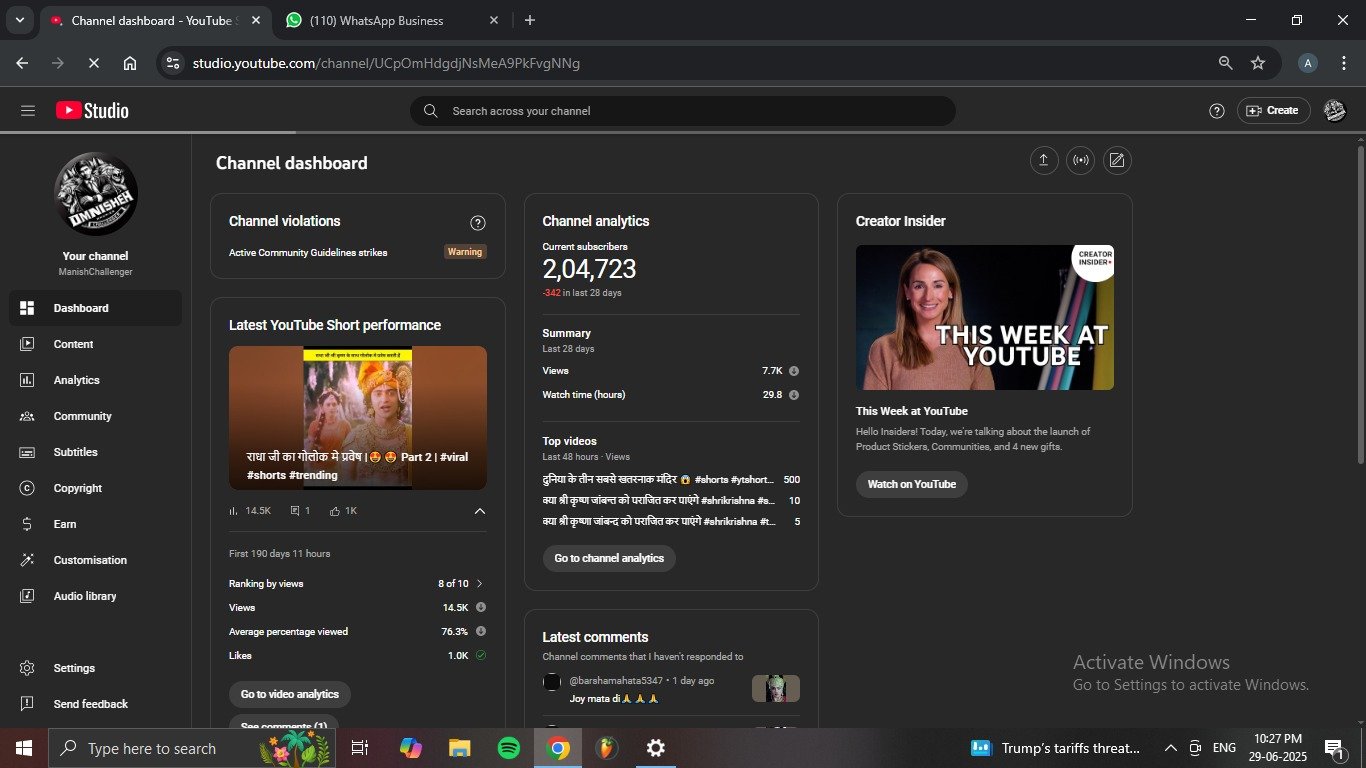1366x768 pixels.
Task: Click the Go live broadcast icon
Action: [1081, 160]
